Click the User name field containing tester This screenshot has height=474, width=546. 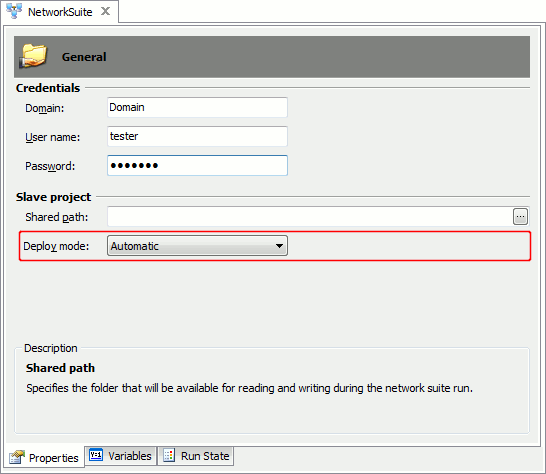pyautogui.click(x=197, y=136)
